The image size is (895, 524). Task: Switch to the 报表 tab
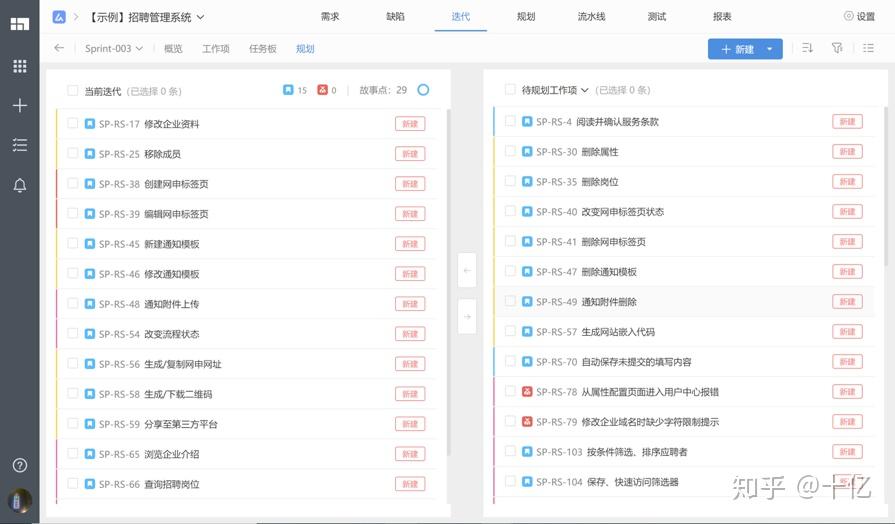[722, 17]
